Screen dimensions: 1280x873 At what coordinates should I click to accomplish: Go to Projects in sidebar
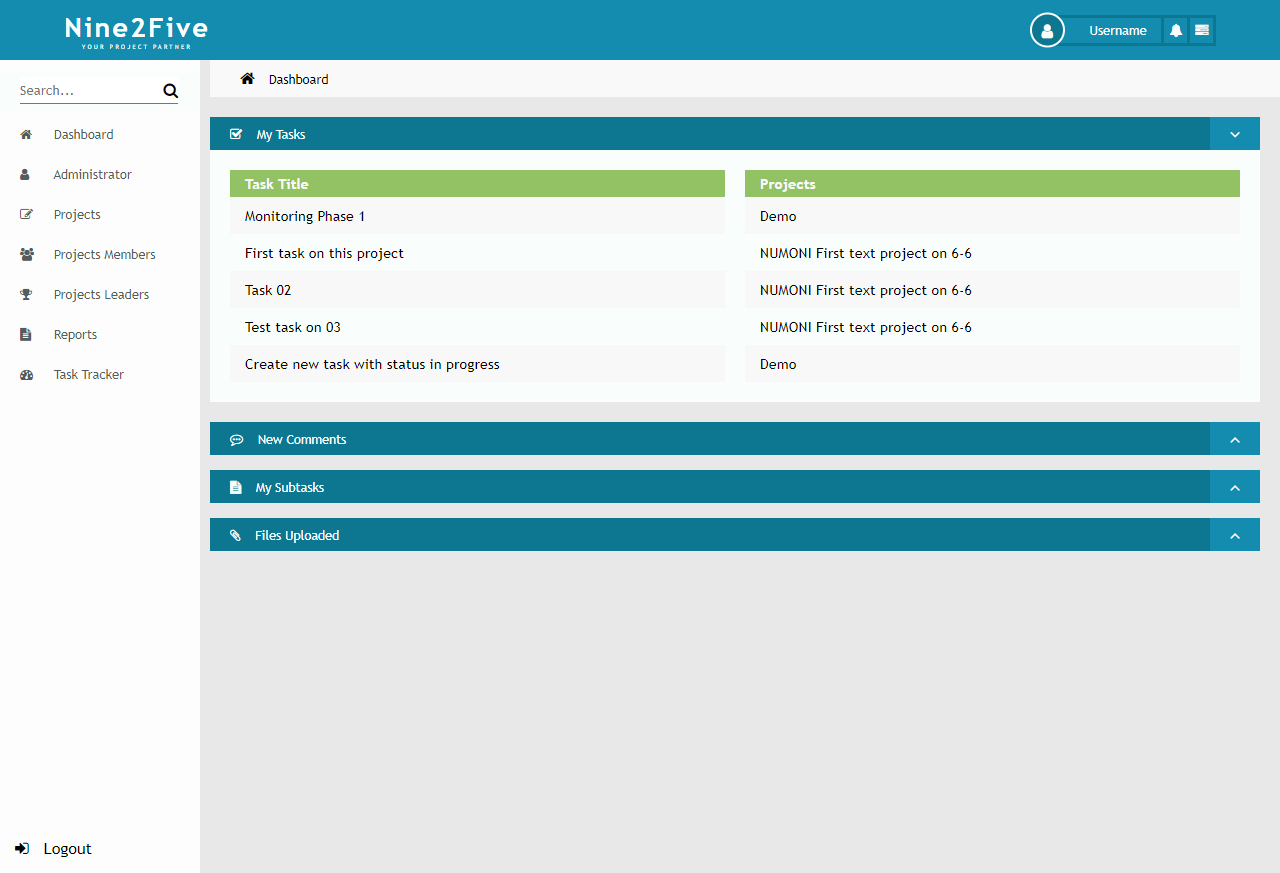77,214
